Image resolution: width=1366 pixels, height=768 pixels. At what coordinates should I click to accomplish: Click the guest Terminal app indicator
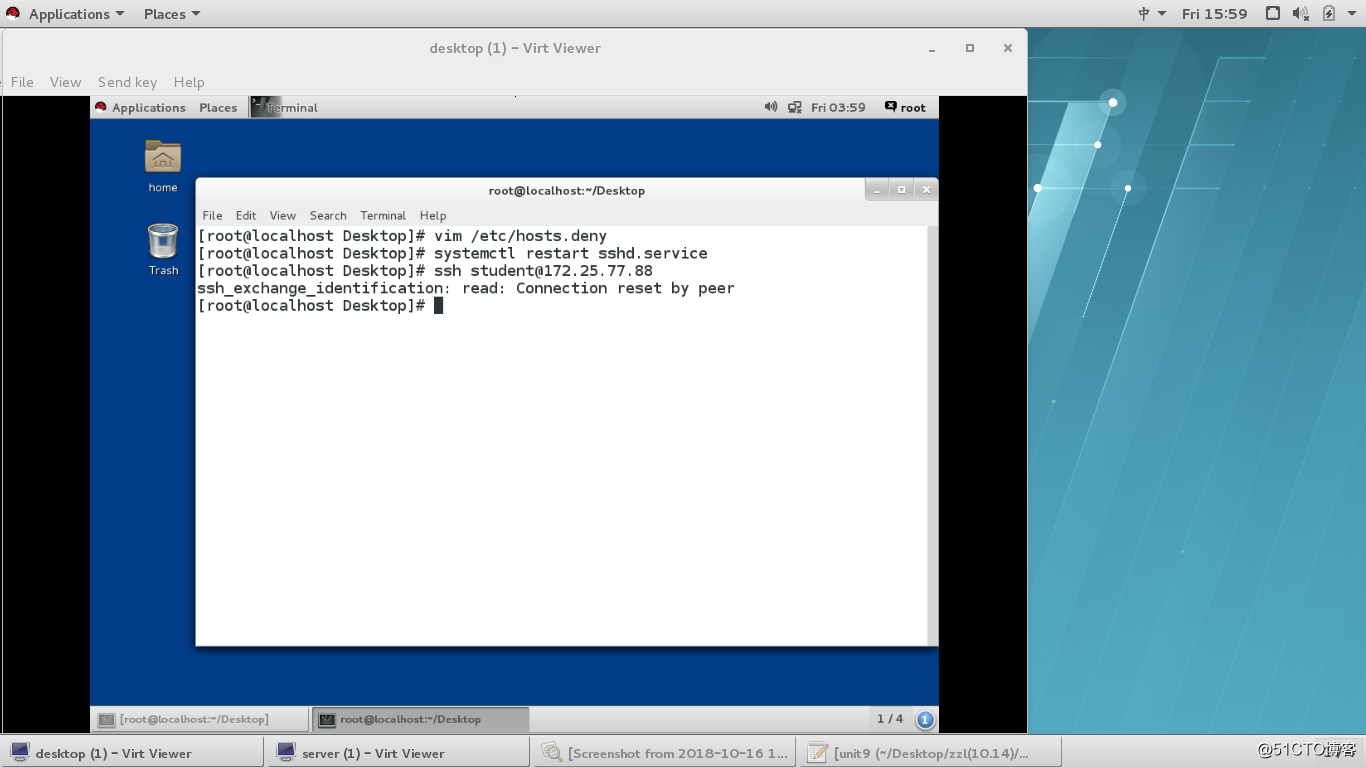point(285,108)
